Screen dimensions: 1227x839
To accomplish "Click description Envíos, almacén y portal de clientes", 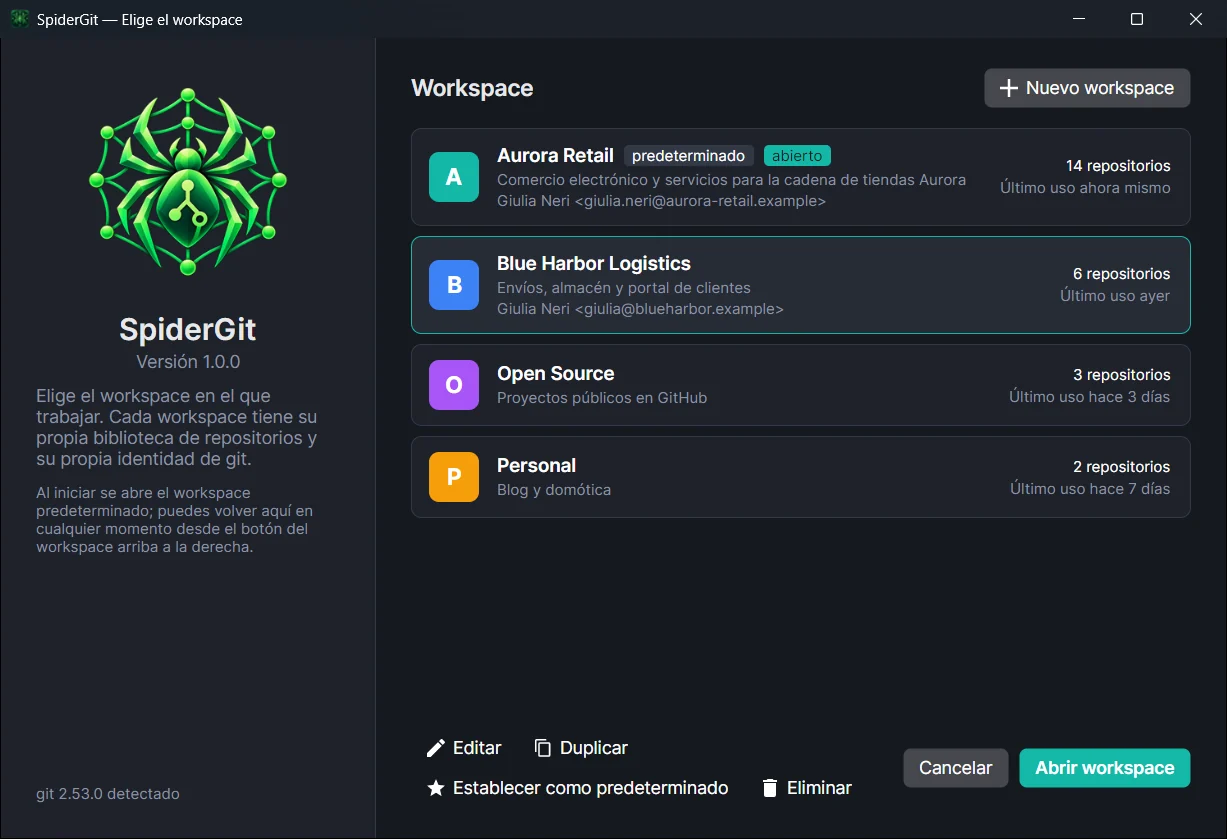I will tap(624, 288).
